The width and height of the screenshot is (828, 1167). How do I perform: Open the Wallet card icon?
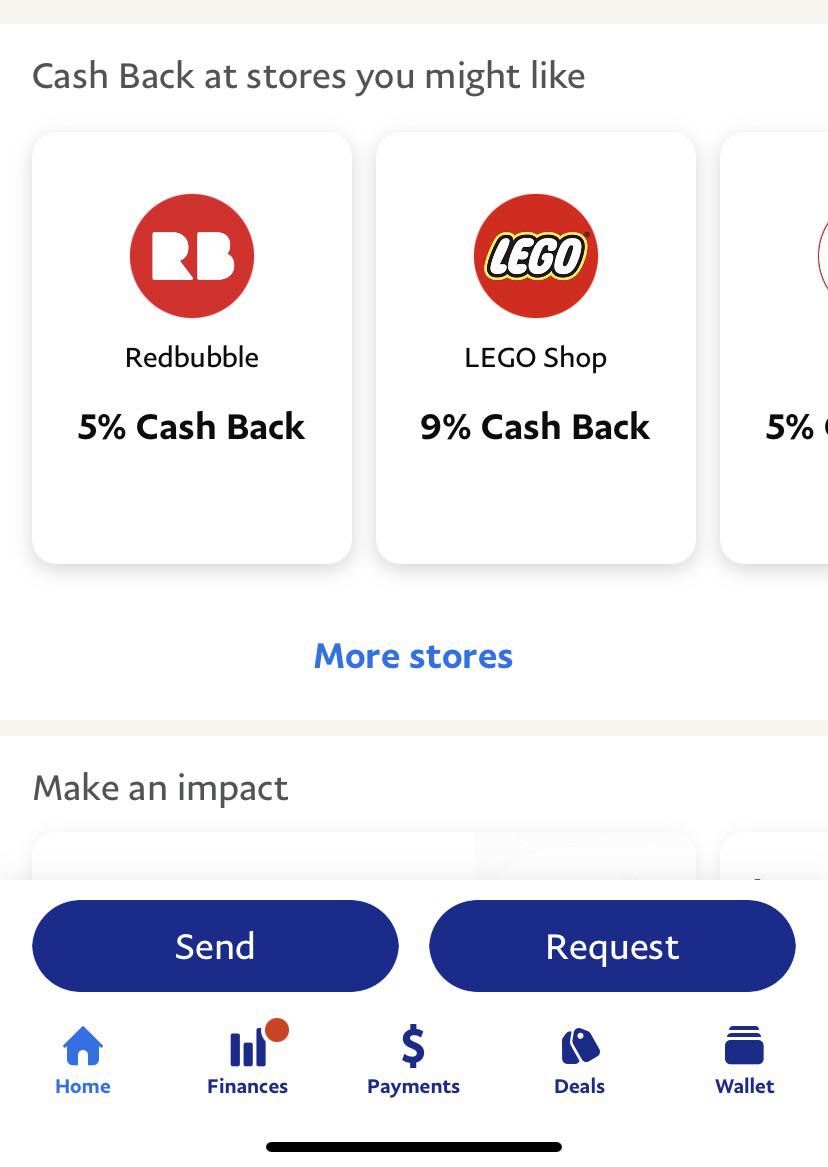coord(745,1047)
